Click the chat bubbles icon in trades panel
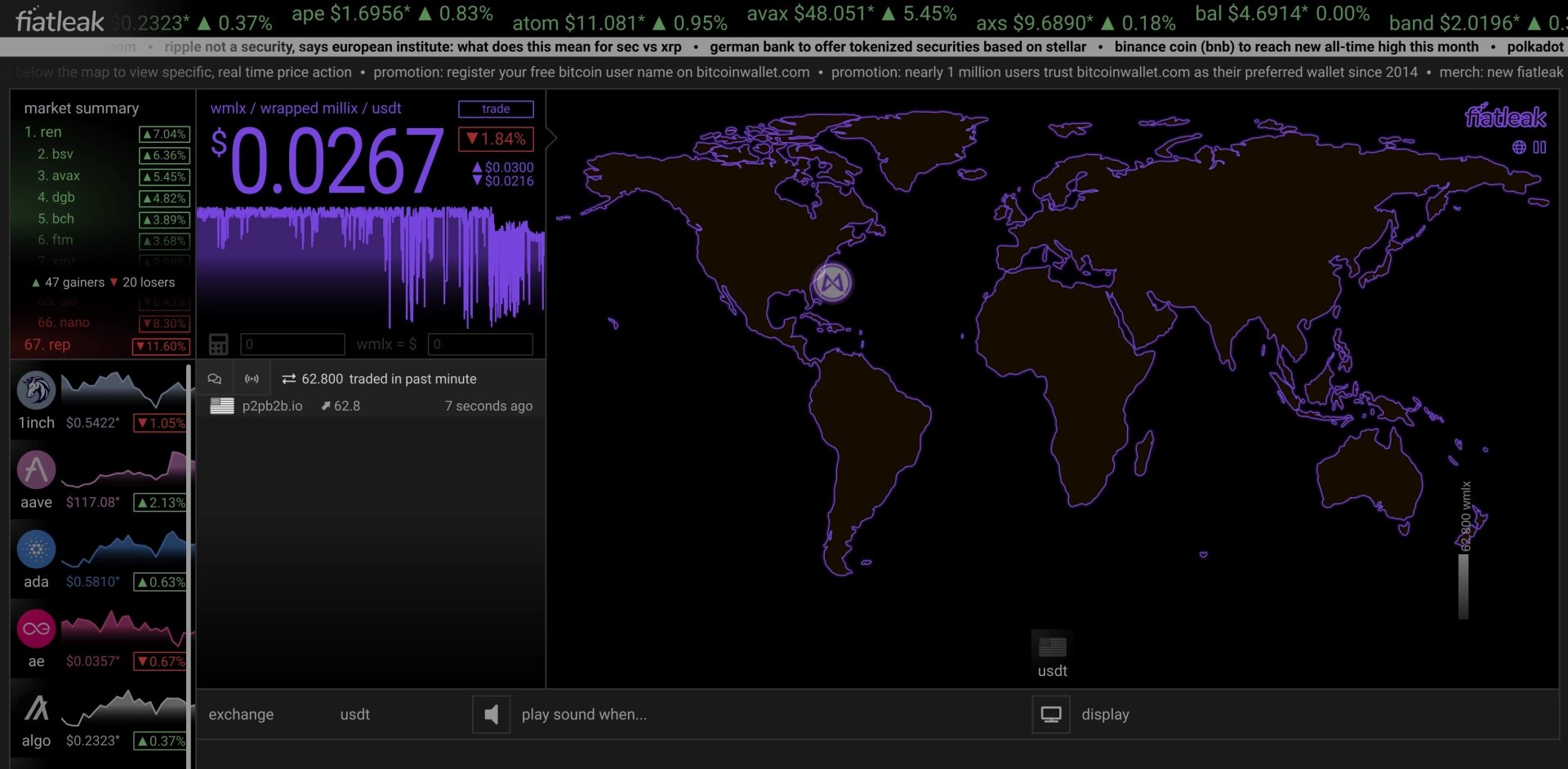1568x769 pixels. 215,379
